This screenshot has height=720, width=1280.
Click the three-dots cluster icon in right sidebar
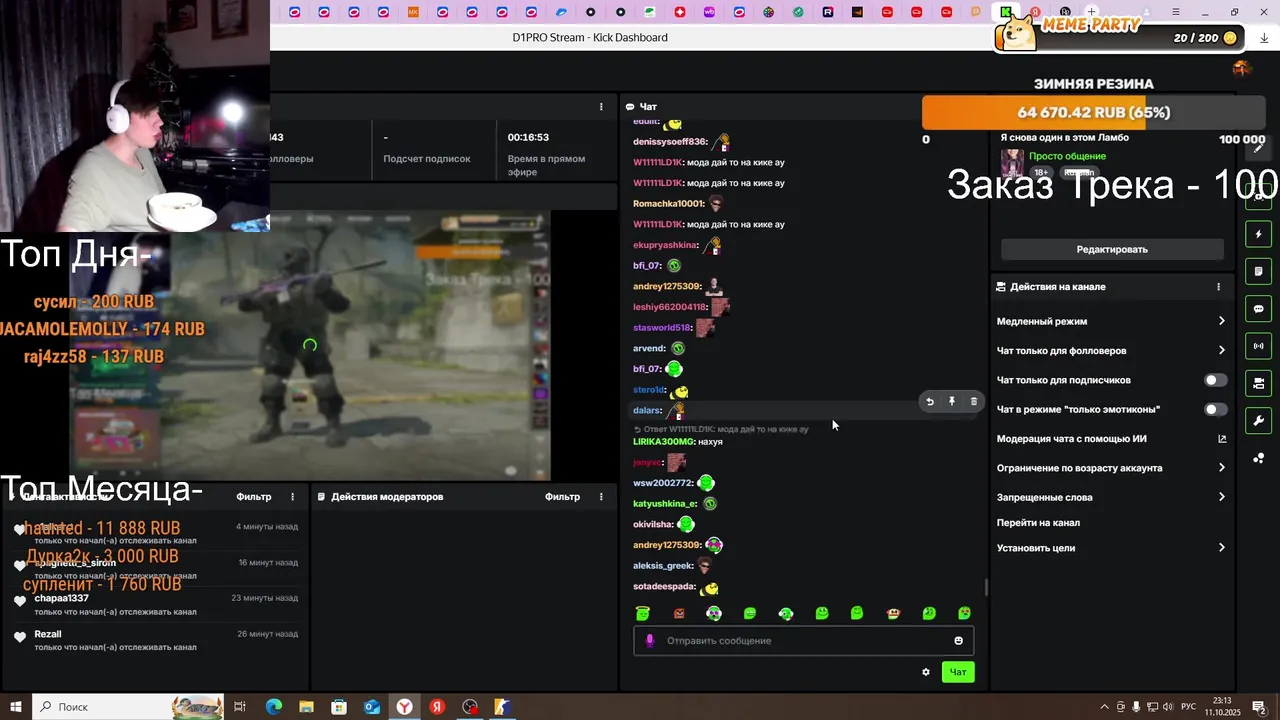pyautogui.click(x=1259, y=458)
